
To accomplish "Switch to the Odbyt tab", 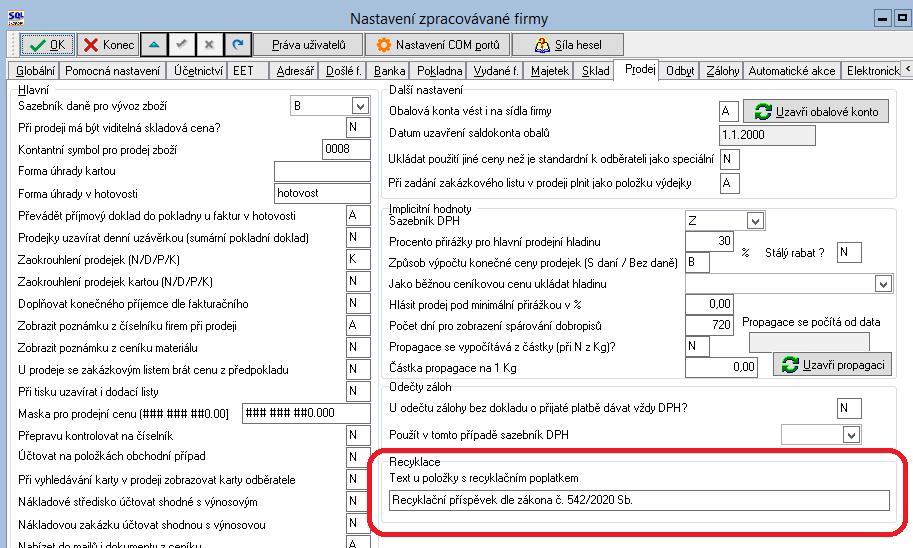I will point(680,70).
